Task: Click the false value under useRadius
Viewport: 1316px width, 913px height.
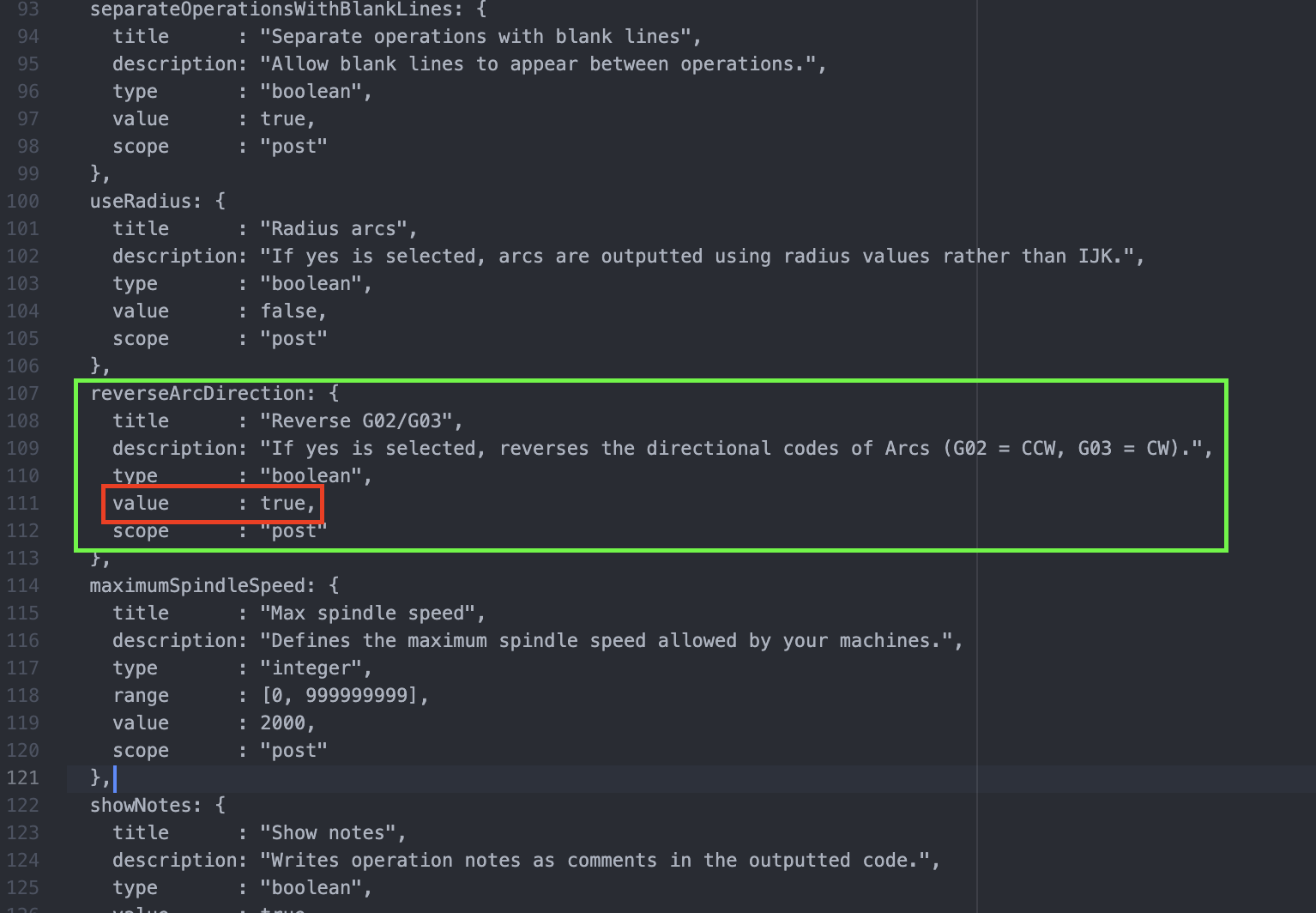Action: [288, 311]
